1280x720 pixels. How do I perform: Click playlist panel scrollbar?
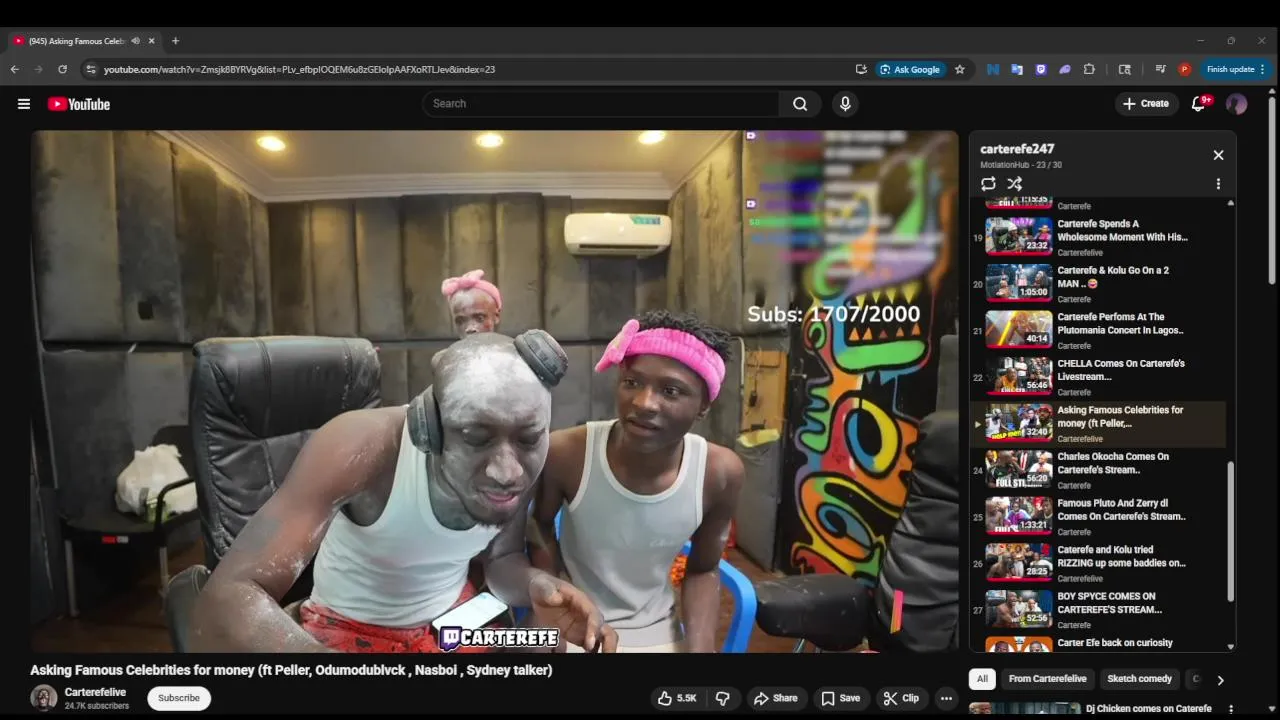pos(1230,530)
